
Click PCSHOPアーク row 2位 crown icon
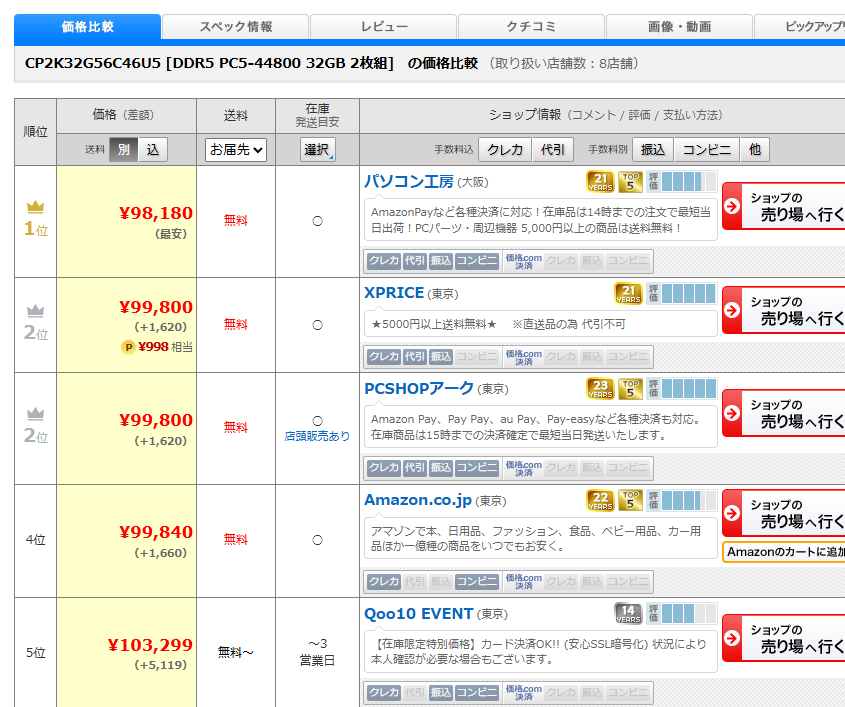[x=36, y=413]
